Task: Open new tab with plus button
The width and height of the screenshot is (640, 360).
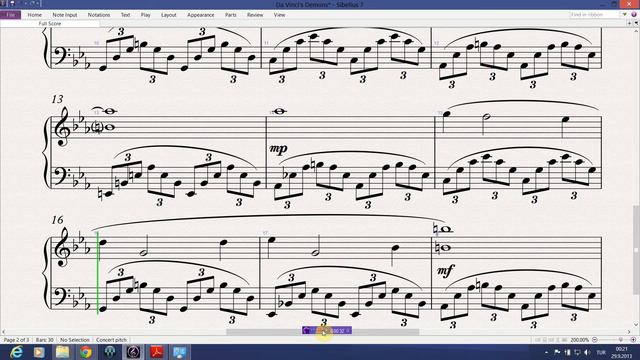Action: point(629,24)
